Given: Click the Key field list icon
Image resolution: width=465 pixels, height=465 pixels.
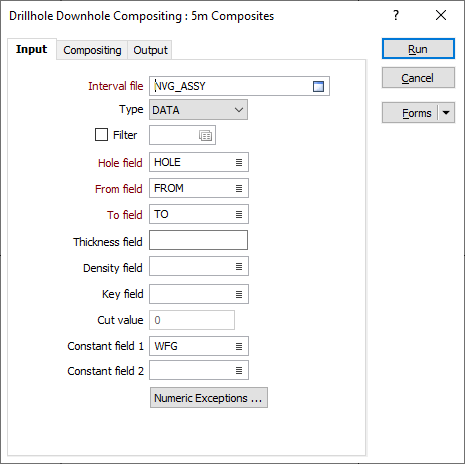Looking at the screenshot, I should [x=239, y=294].
